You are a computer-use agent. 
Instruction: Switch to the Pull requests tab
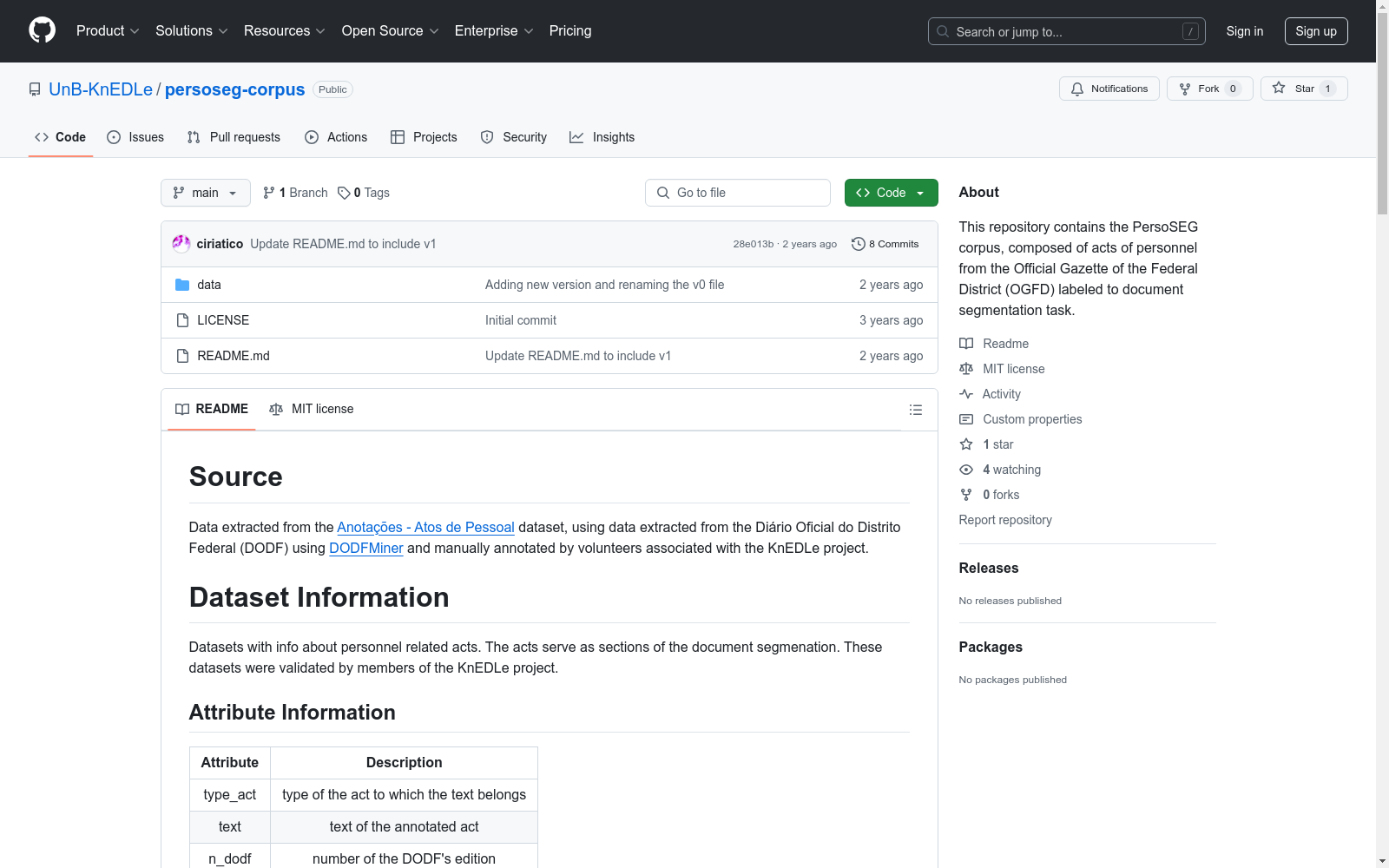tap(234, 137)
